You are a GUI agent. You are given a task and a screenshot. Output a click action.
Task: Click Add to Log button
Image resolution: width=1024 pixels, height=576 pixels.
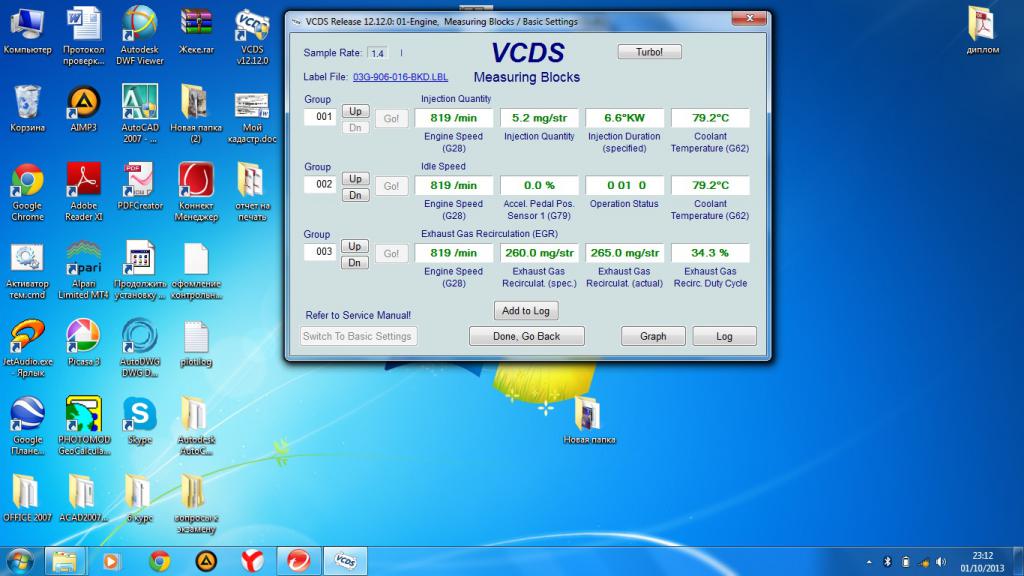526,311
